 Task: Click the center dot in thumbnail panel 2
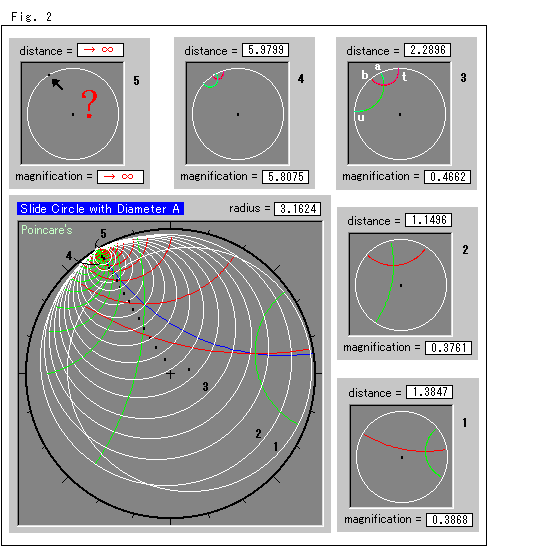click(x=401, y=285)
